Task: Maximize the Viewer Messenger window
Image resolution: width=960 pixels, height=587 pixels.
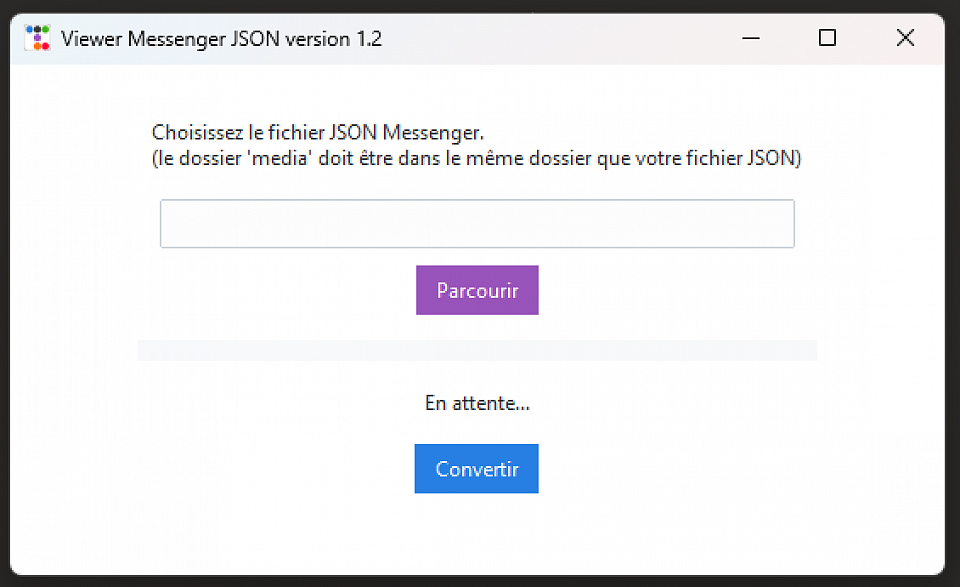Action: (x=827, y=38)
